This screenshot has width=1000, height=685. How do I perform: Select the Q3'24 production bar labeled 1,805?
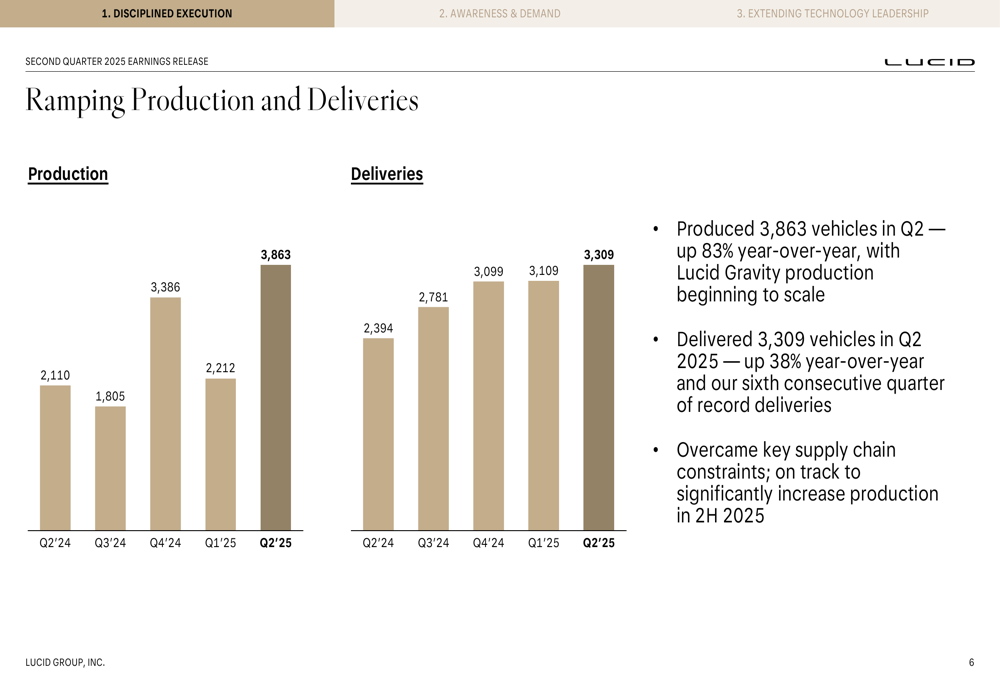tap(110, 468)
